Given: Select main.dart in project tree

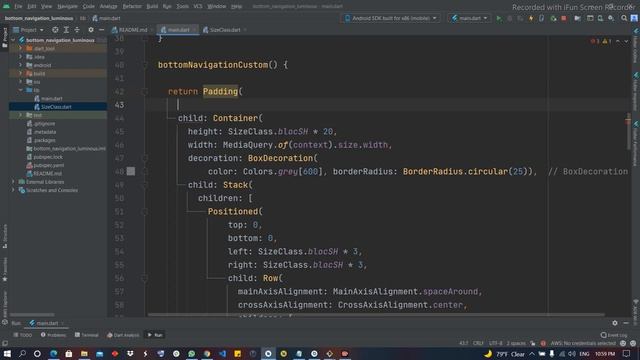Looking at the screenshot, I should click(51, 98).
